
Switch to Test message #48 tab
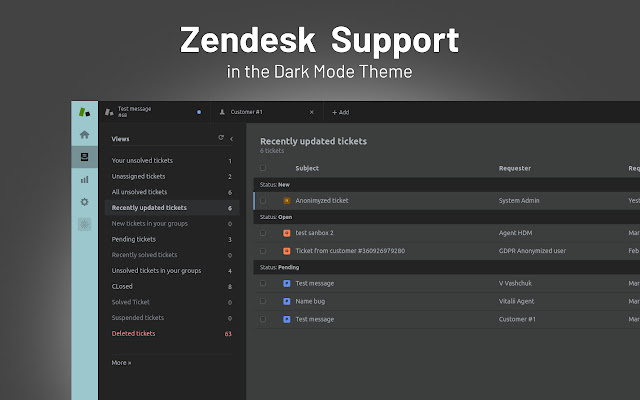(150, 112)
